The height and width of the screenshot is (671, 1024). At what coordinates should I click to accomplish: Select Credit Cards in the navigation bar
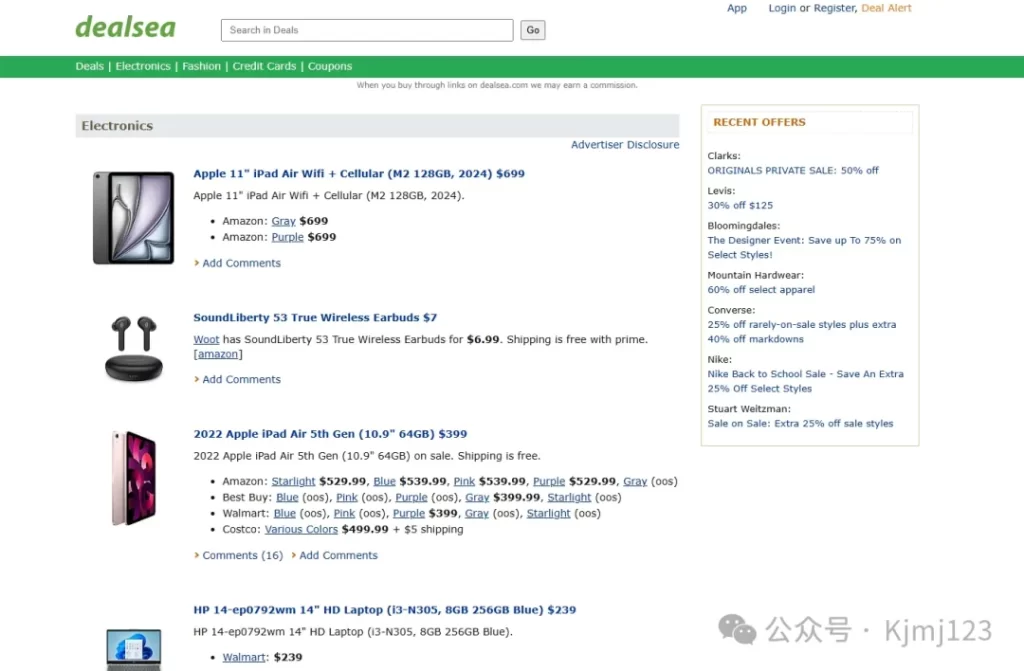click(x=264, y=66)
